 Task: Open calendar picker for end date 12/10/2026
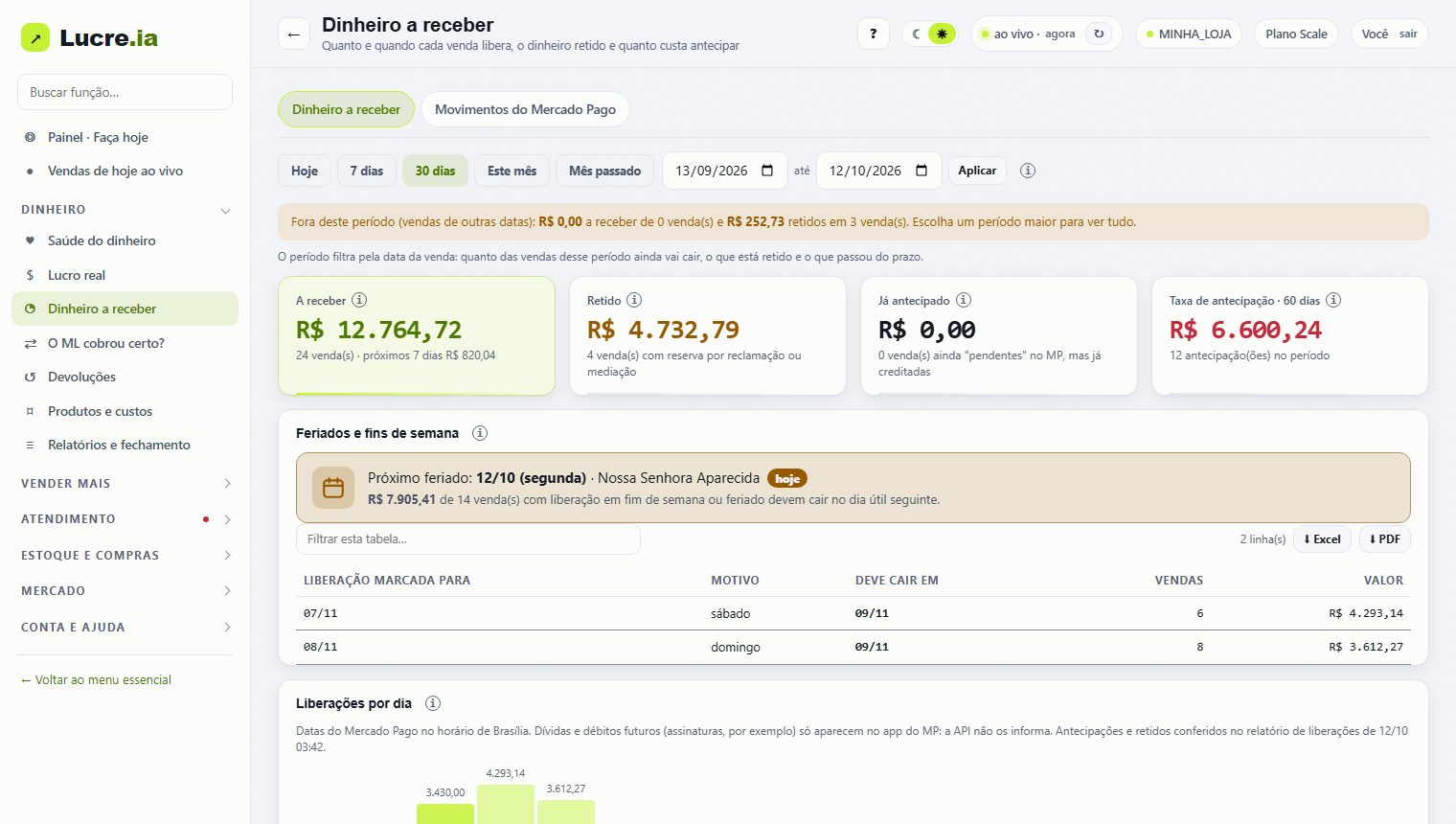click(921, 171)
